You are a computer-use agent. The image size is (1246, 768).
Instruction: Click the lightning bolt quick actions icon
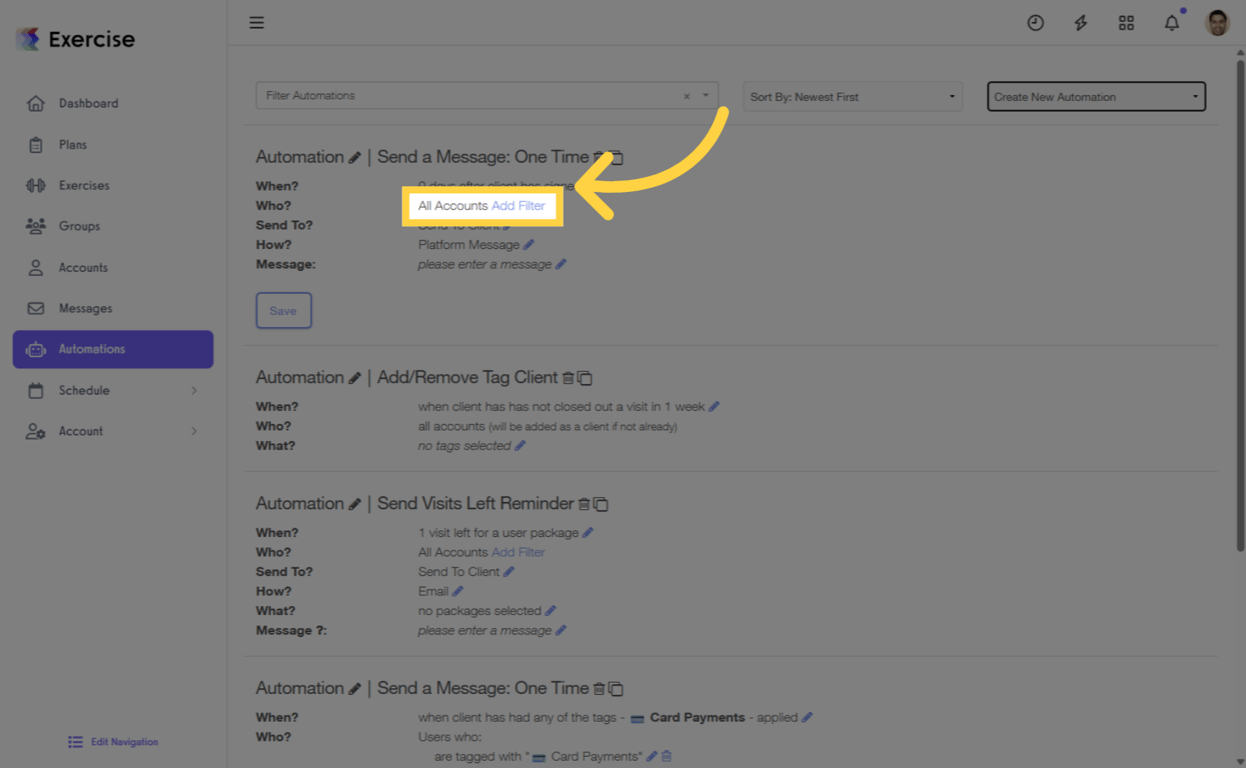click(x=1081, y=22)
